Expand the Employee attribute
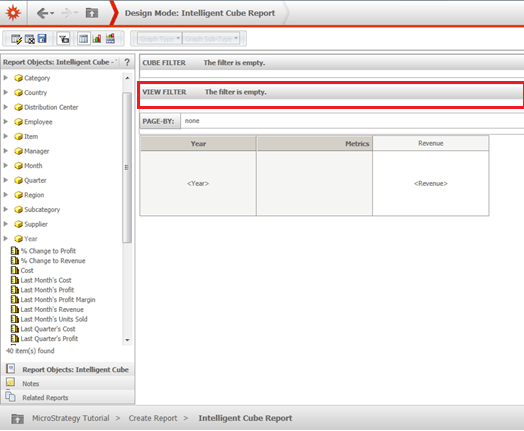 [6, 122]
